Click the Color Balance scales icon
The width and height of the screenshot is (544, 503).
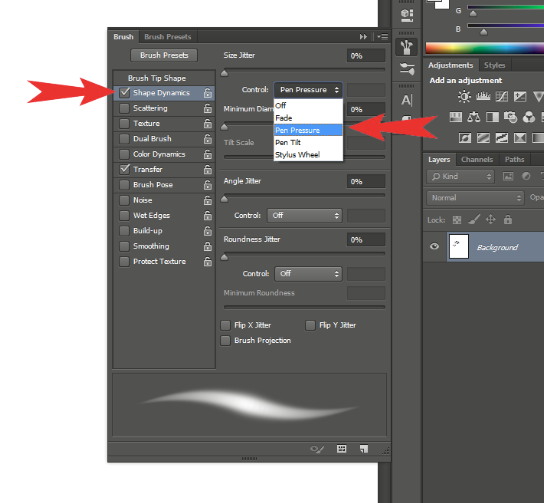coord(474,117)
